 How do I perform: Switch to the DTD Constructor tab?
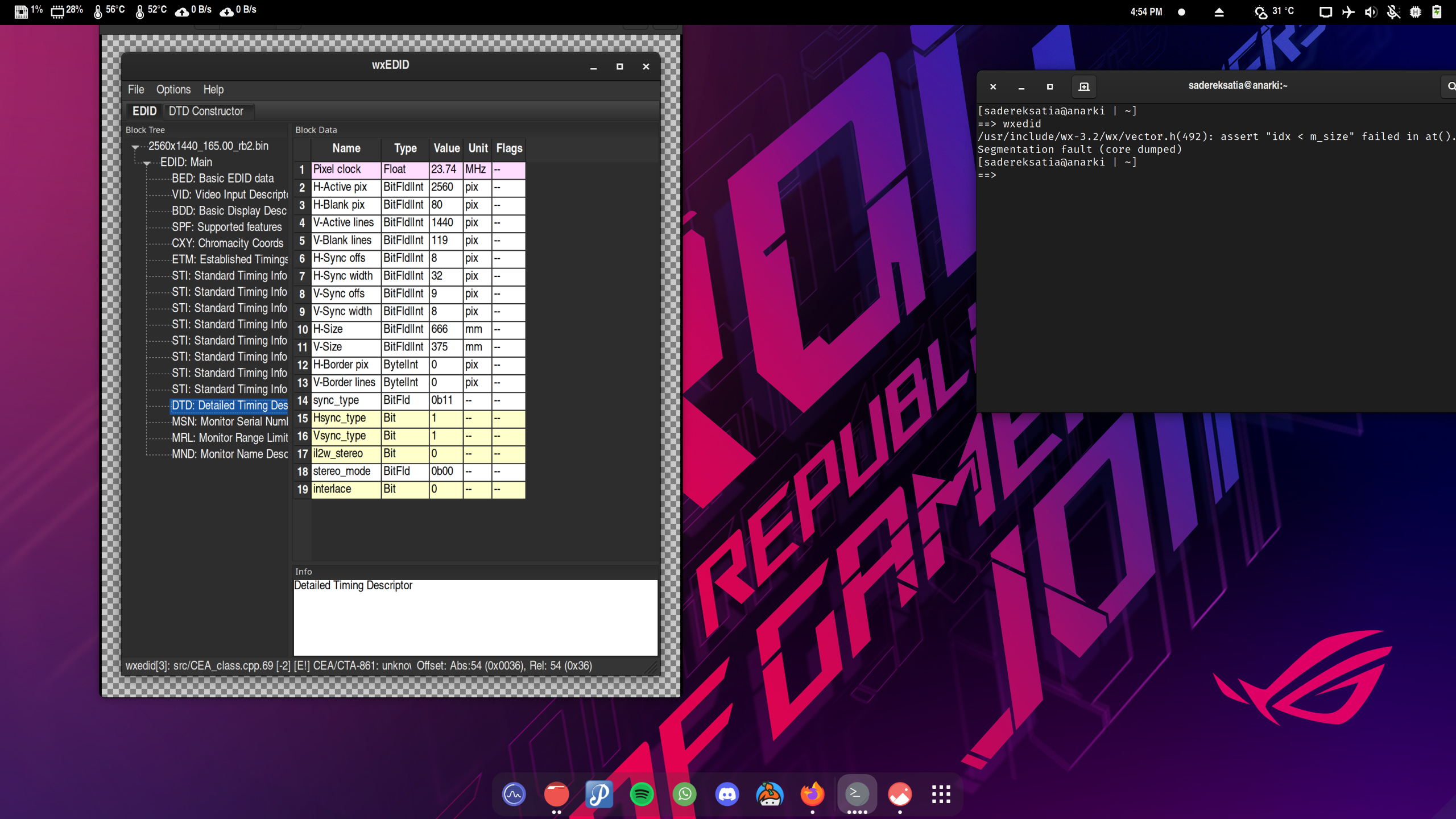point(206,111)
